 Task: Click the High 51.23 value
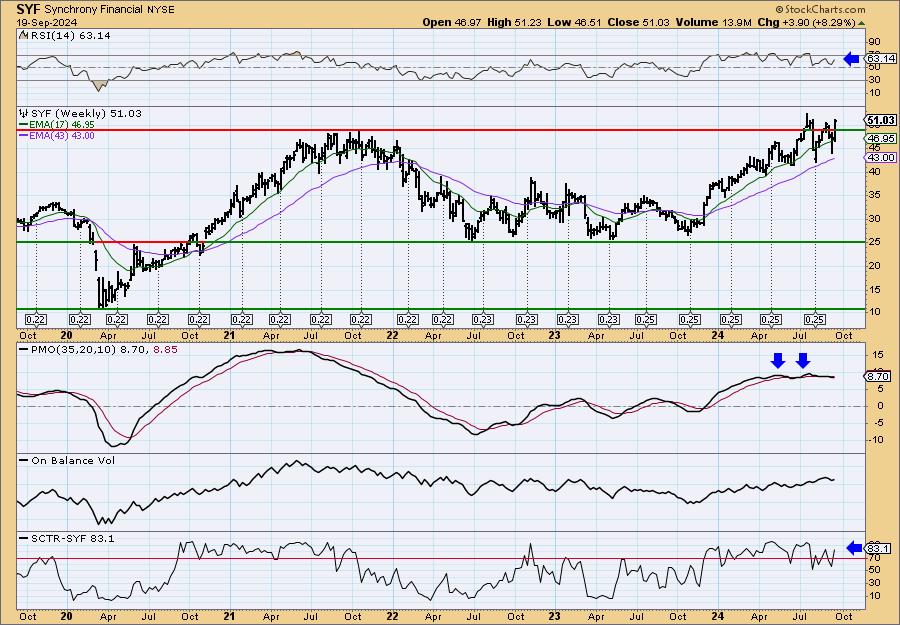tap(514, 22)
